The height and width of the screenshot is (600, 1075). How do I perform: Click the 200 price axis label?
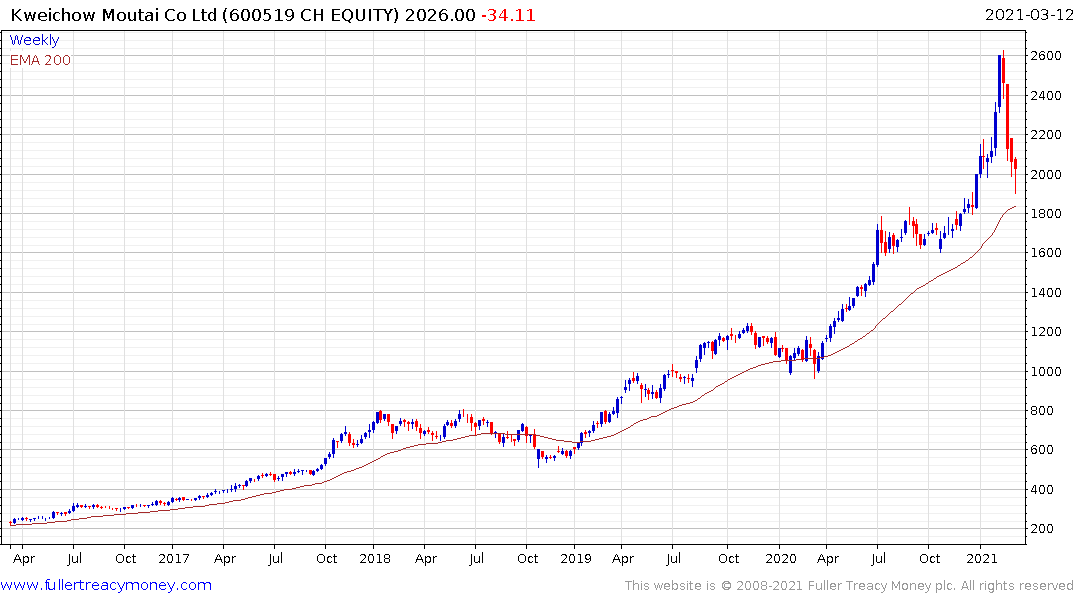(x=1042, y=529)
